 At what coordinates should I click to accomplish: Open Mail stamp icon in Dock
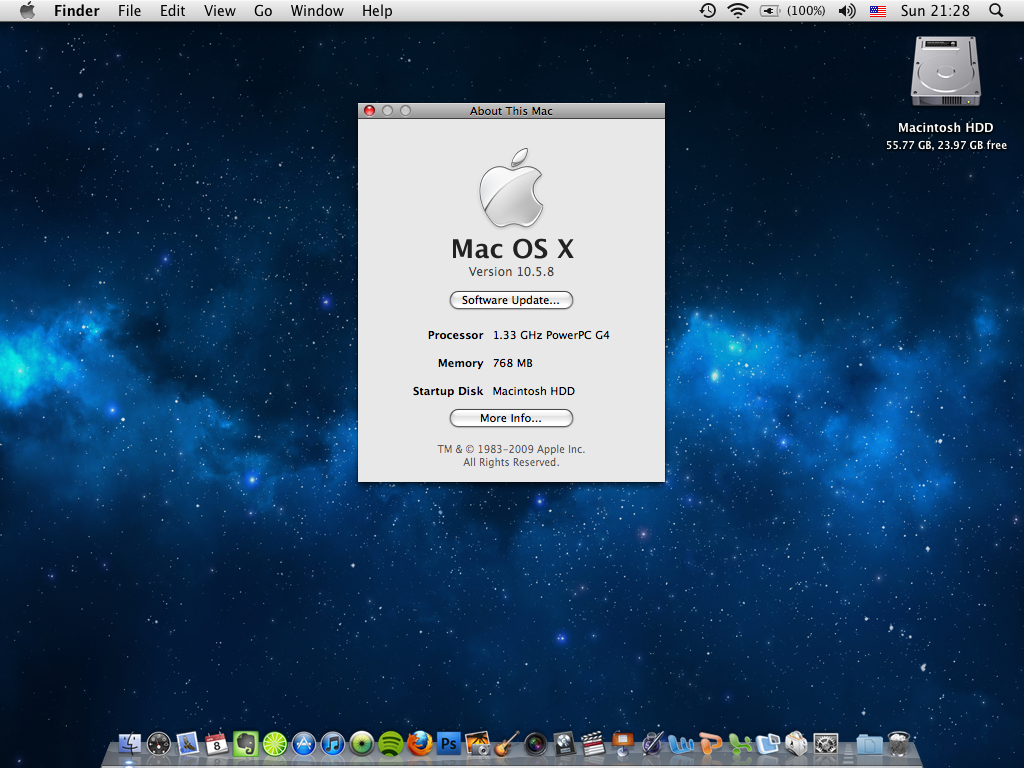point(187,743)
